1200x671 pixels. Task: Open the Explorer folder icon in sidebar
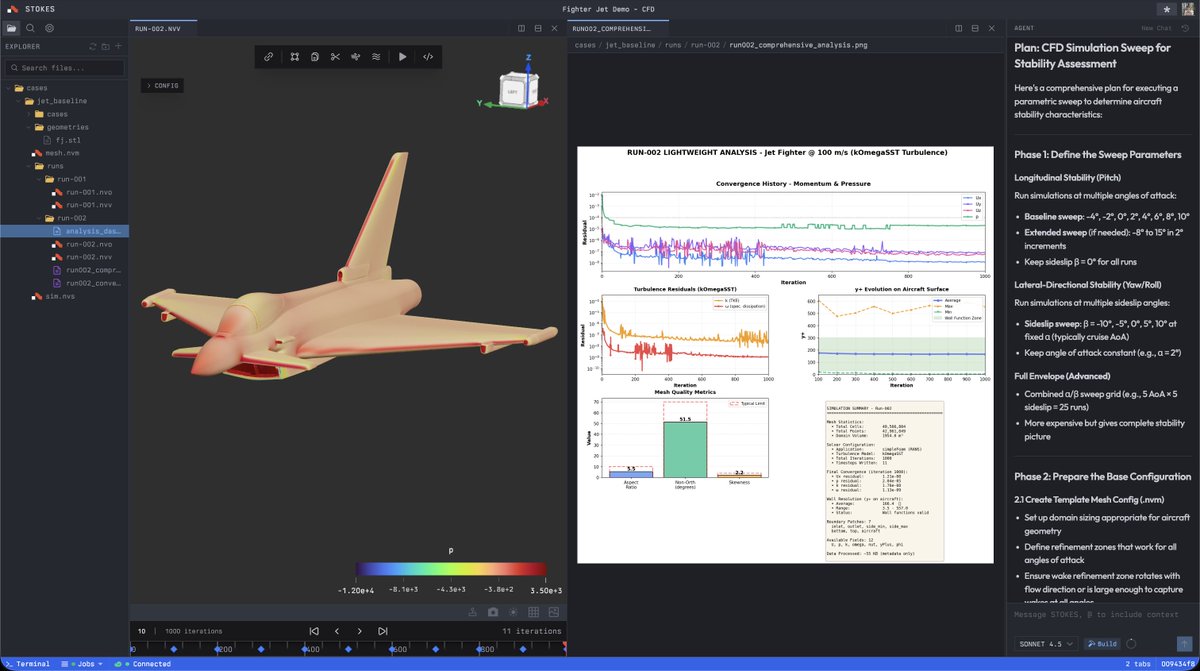11,28
